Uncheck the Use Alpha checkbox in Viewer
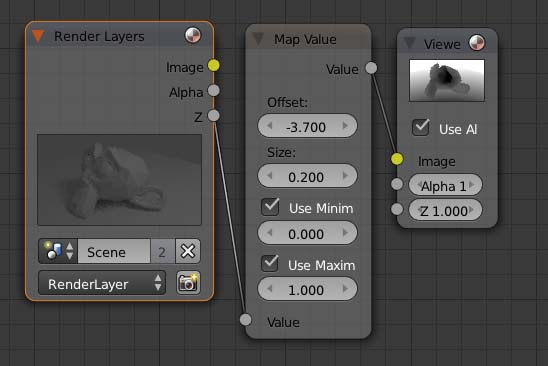Screen dimensions: 548x366 click(x=421, y=127)
